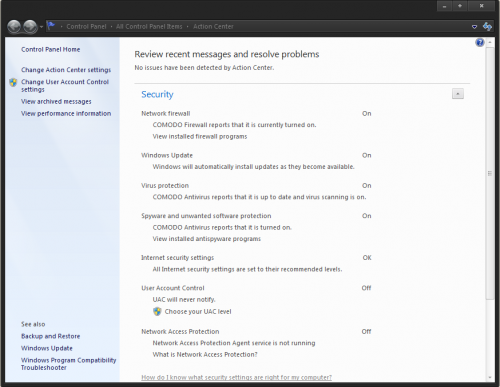Viewport: 500px width, 387px height.
Task: Select Action Center breadcrumb segment
Action: coord(213,26)
